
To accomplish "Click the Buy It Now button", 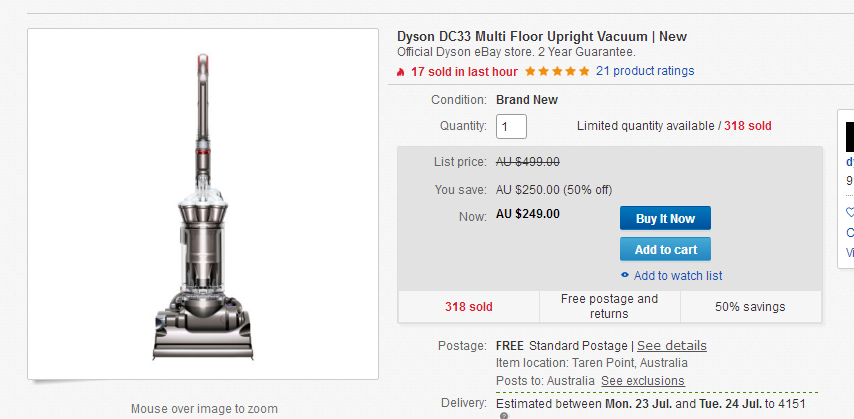I will tap(665, 218).
